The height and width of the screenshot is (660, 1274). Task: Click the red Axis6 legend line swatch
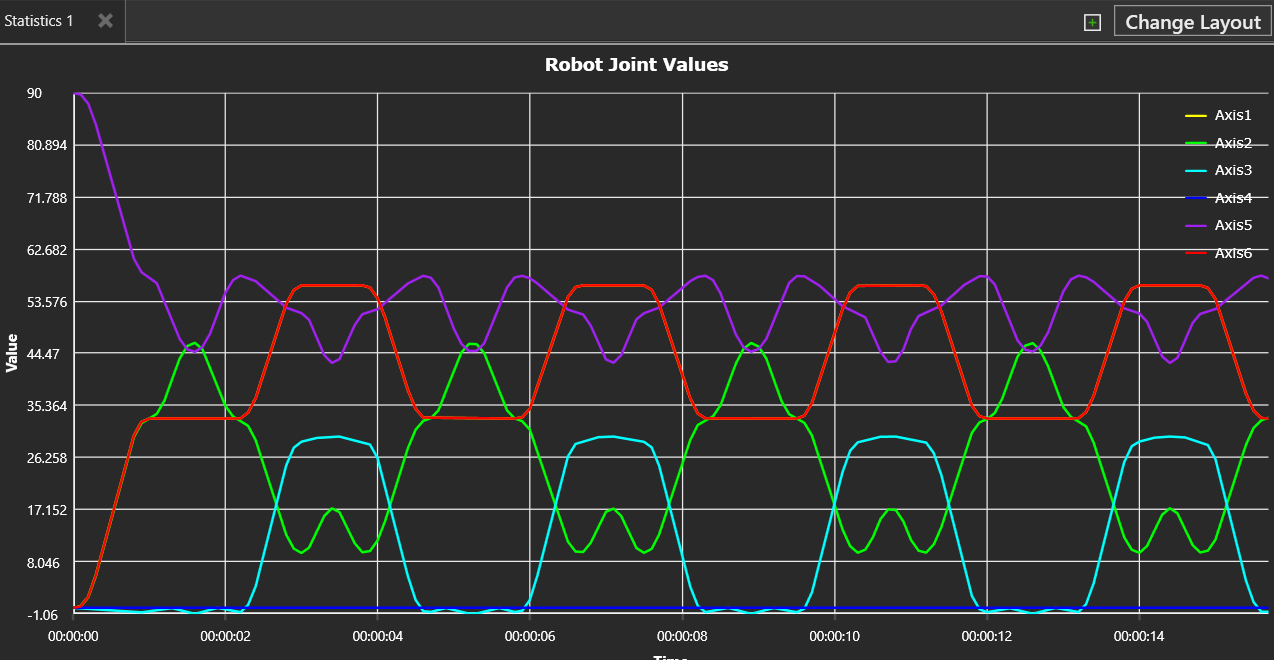point(1195,254)
